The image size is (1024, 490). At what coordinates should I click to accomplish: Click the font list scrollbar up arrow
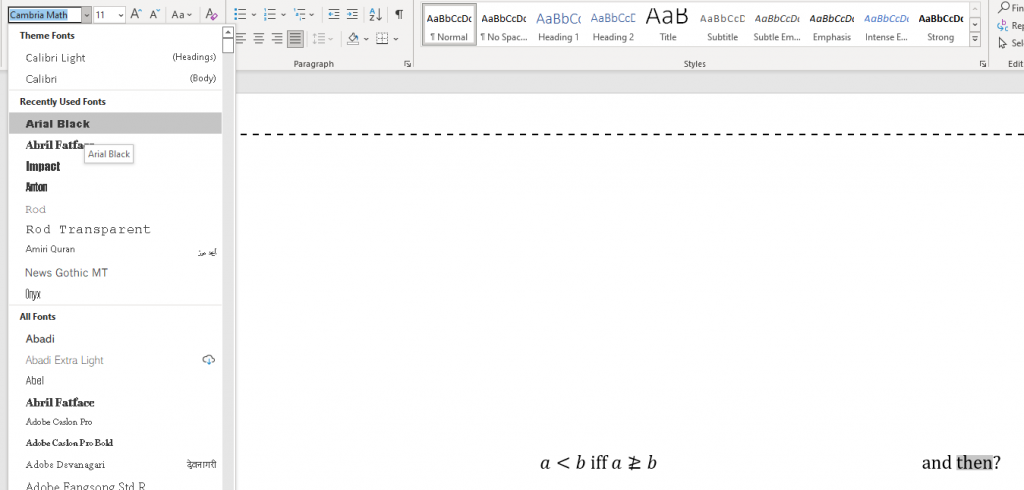229,33
